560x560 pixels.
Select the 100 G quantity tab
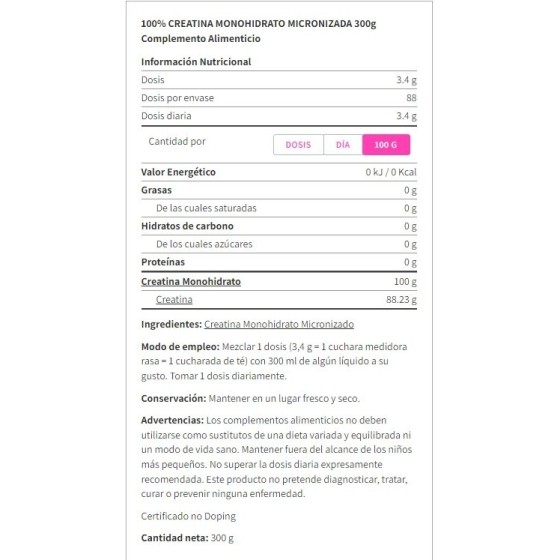(386, 145)
